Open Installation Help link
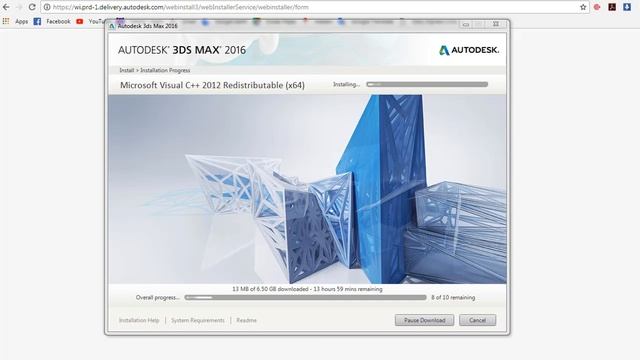 pos(139,320)
